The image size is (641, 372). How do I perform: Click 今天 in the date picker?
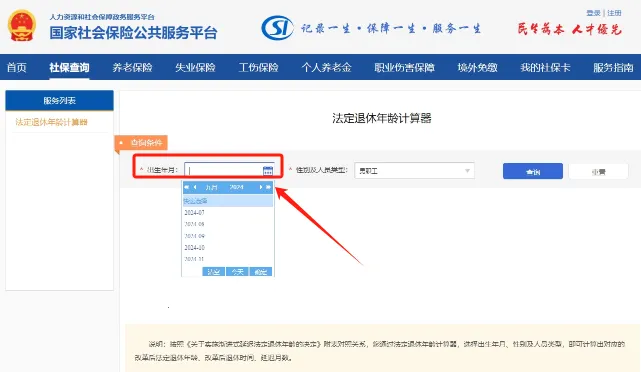[238, 272]
